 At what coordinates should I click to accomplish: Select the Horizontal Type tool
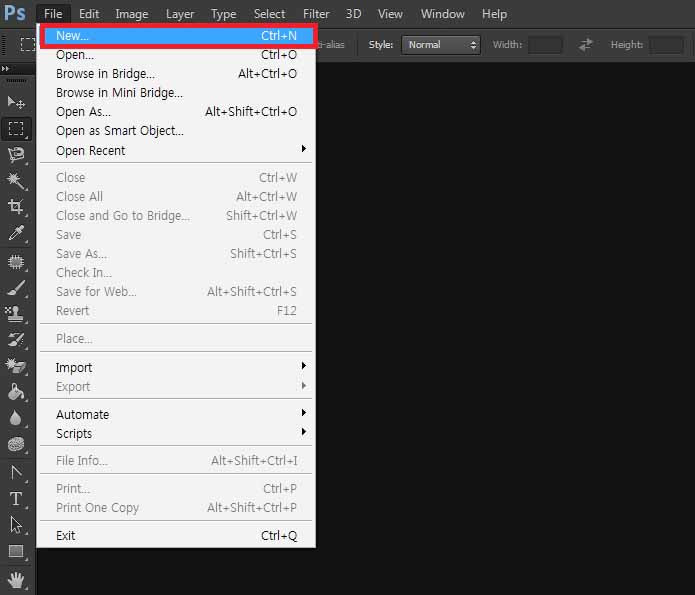tap(16, 499)
